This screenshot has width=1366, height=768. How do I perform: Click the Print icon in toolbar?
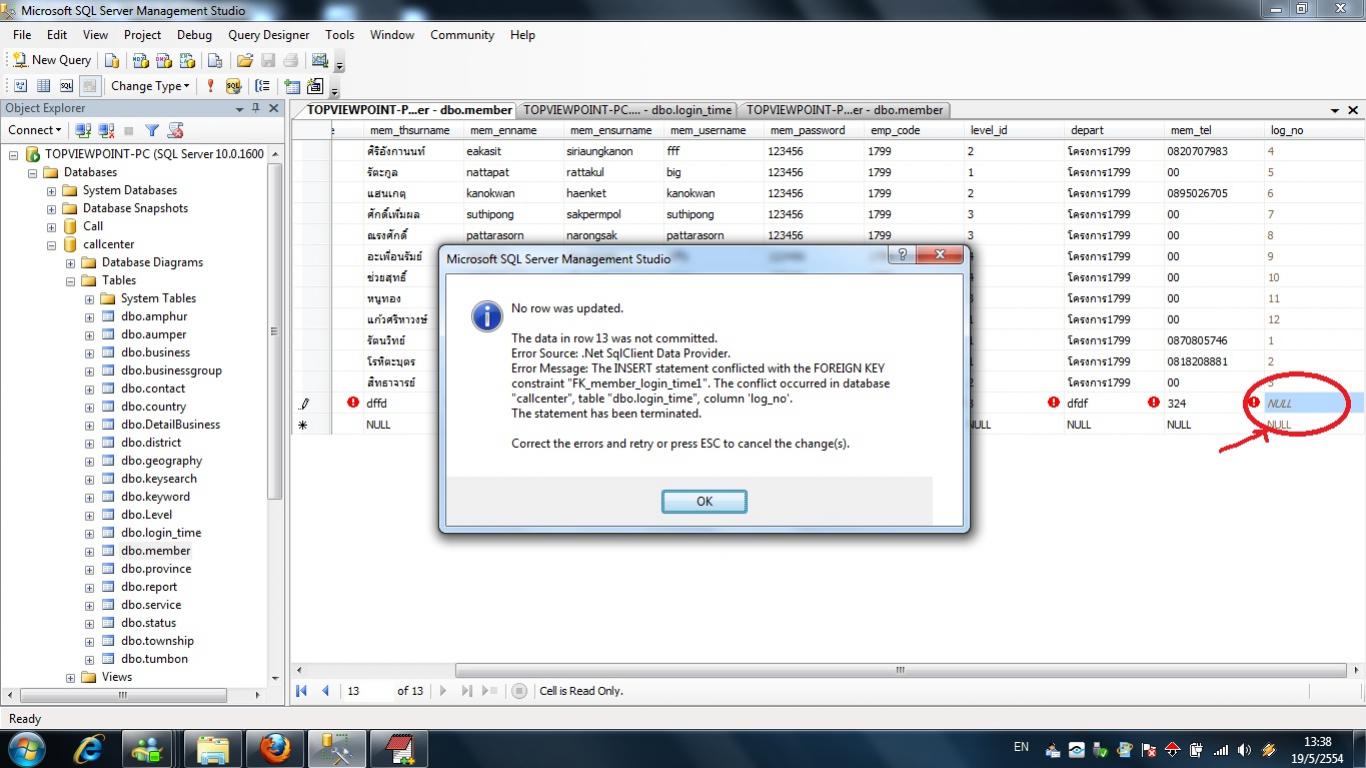click(x=291, y=60)
